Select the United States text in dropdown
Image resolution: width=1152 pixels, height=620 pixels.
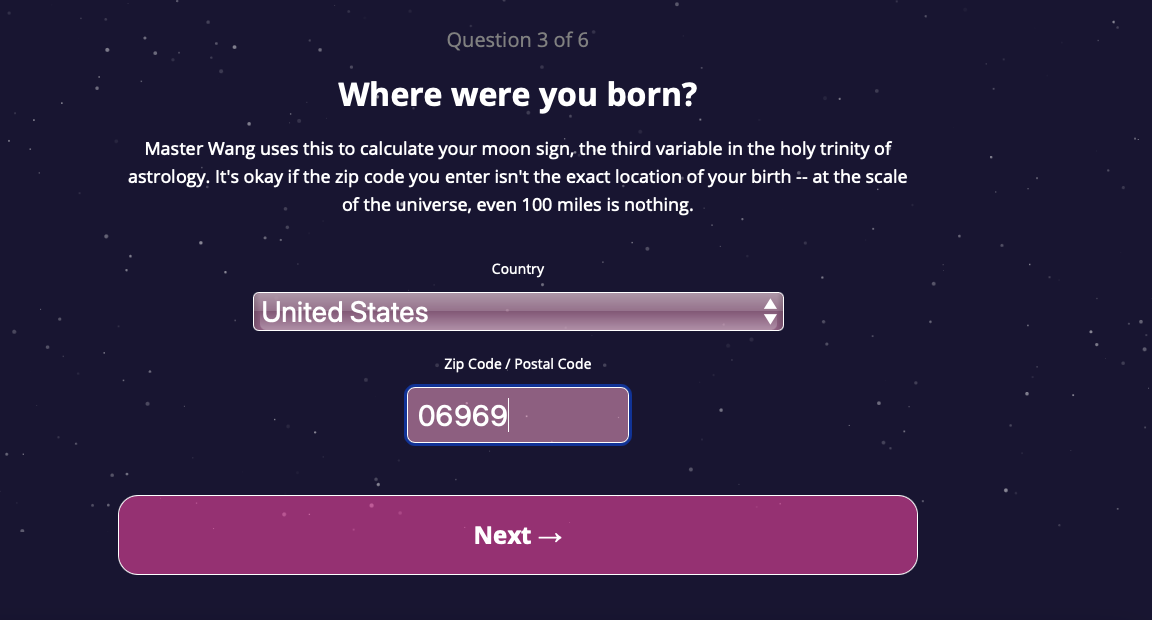pyautogui.click(x=345, y=312)
